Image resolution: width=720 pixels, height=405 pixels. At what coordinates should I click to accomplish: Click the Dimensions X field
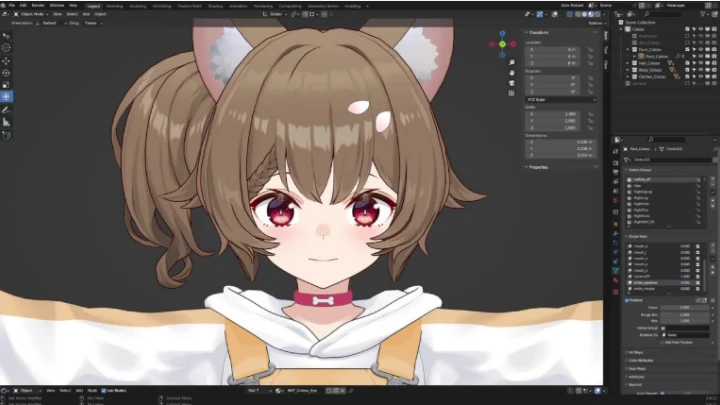coord(560,142)
